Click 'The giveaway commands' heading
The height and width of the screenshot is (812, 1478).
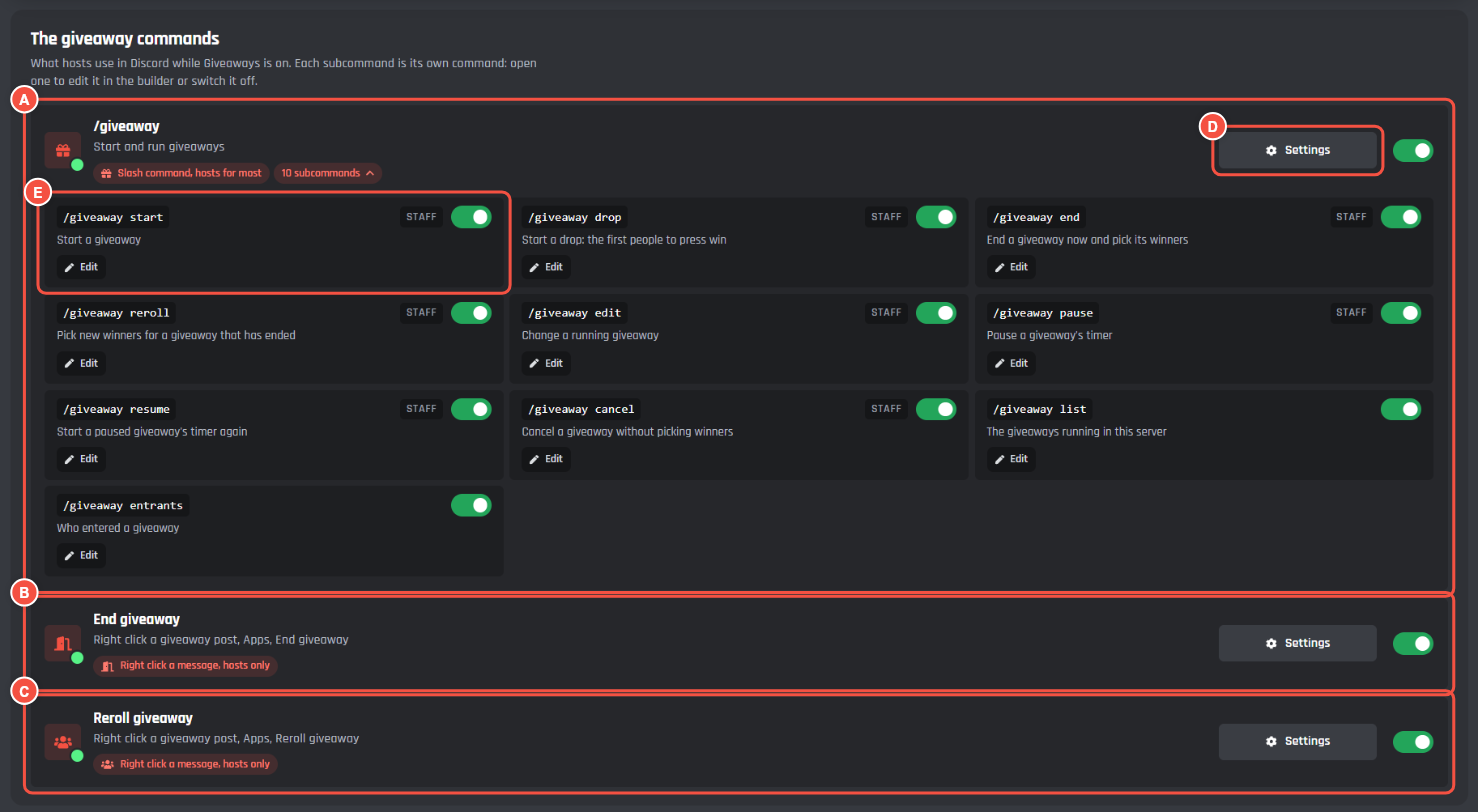(125, 39)
